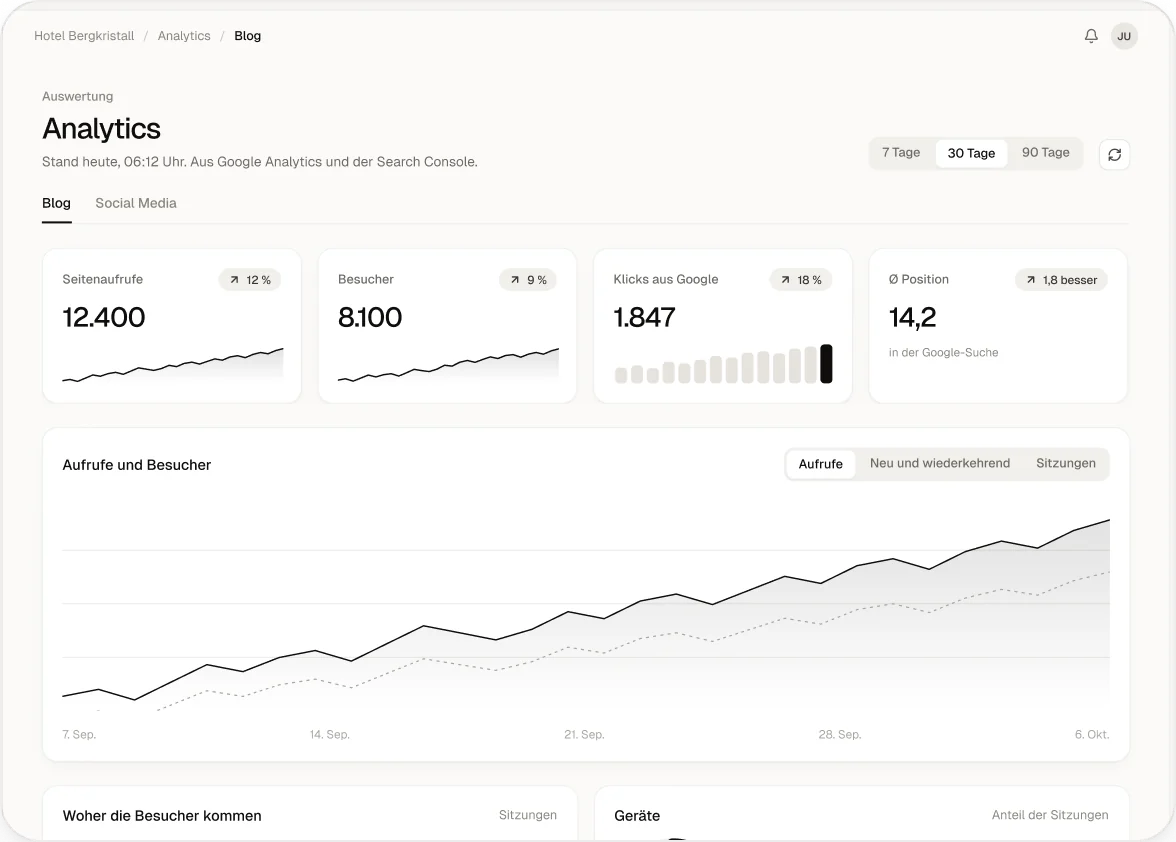Open the Blog tab
1176x842 pixels.
click(56, 204)
